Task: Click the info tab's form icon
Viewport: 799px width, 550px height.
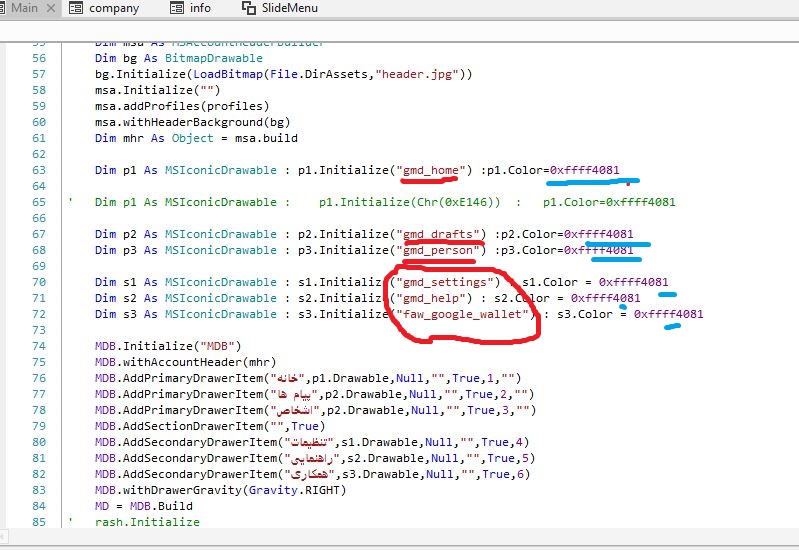Action: pos(177,8)
